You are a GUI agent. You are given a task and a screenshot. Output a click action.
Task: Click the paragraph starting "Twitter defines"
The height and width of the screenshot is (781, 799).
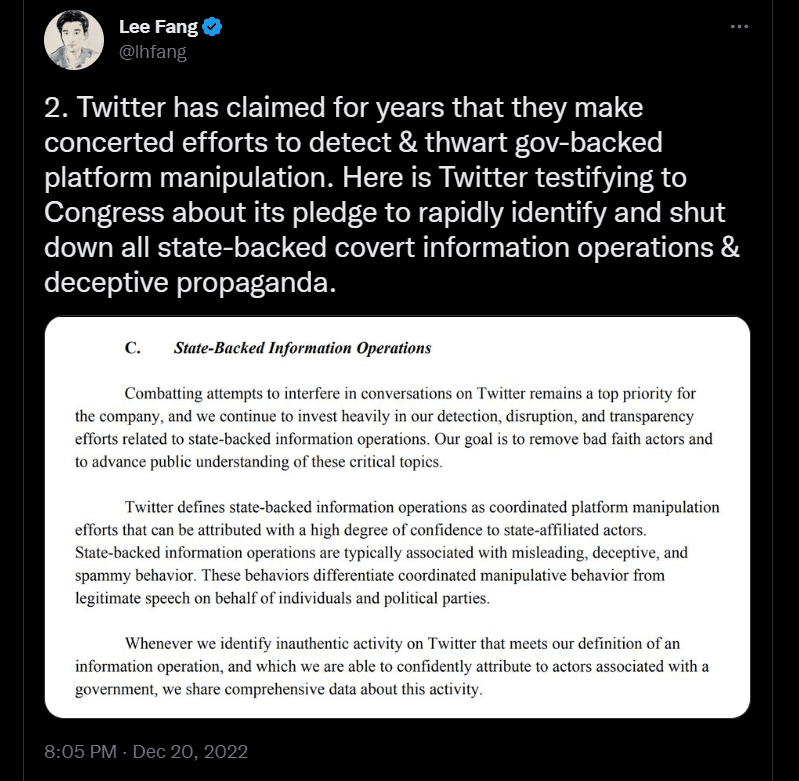tap(397, 553)
